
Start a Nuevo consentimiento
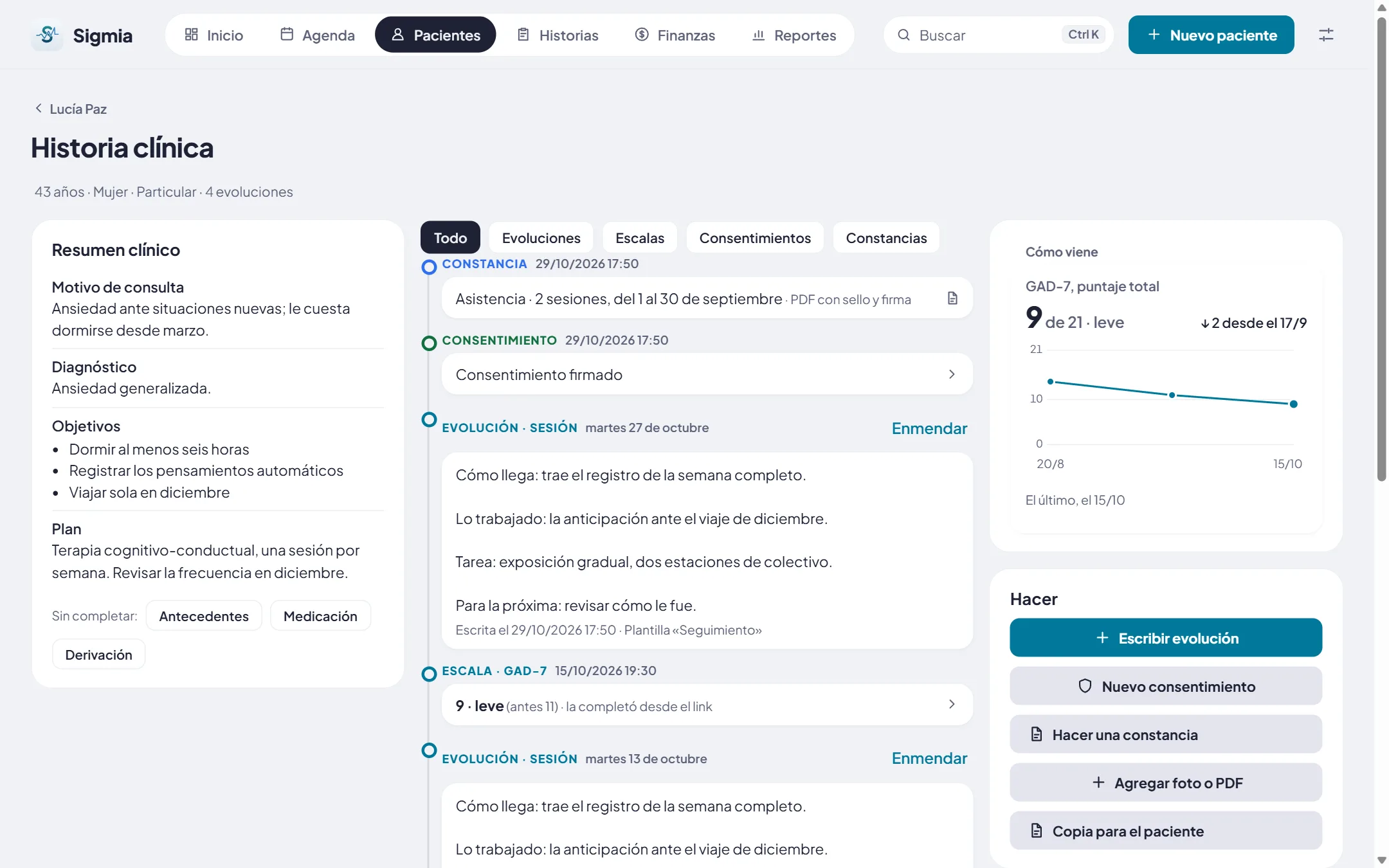click(1166, 686)
